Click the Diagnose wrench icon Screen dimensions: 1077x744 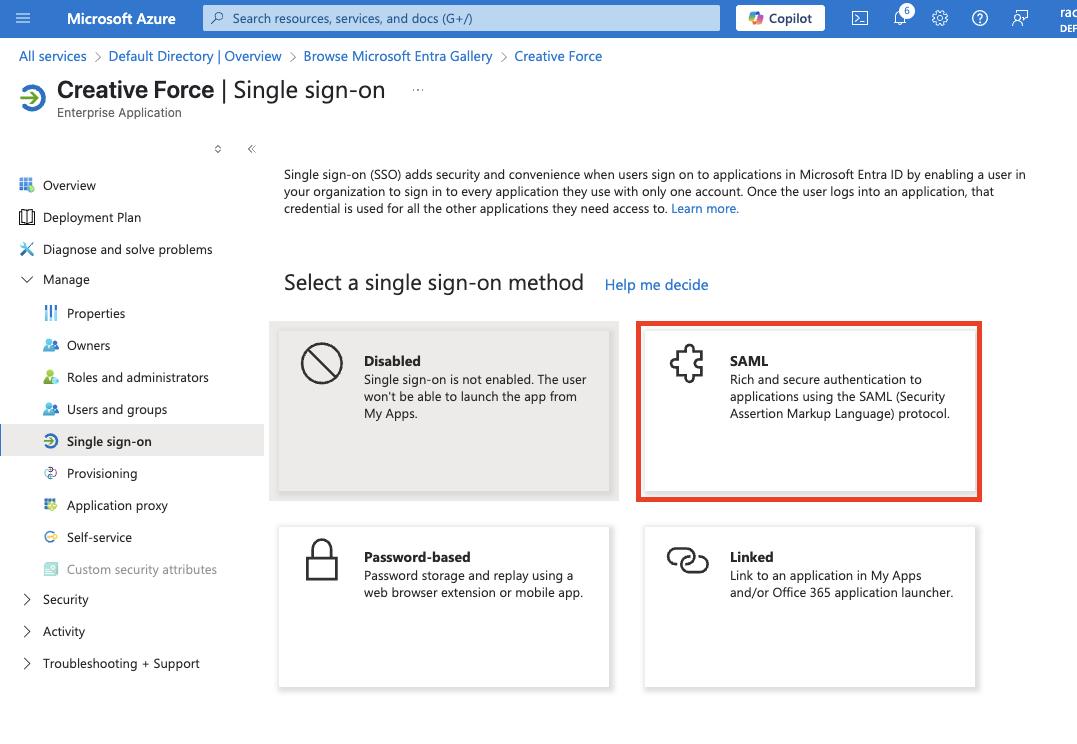click(27, 249)
